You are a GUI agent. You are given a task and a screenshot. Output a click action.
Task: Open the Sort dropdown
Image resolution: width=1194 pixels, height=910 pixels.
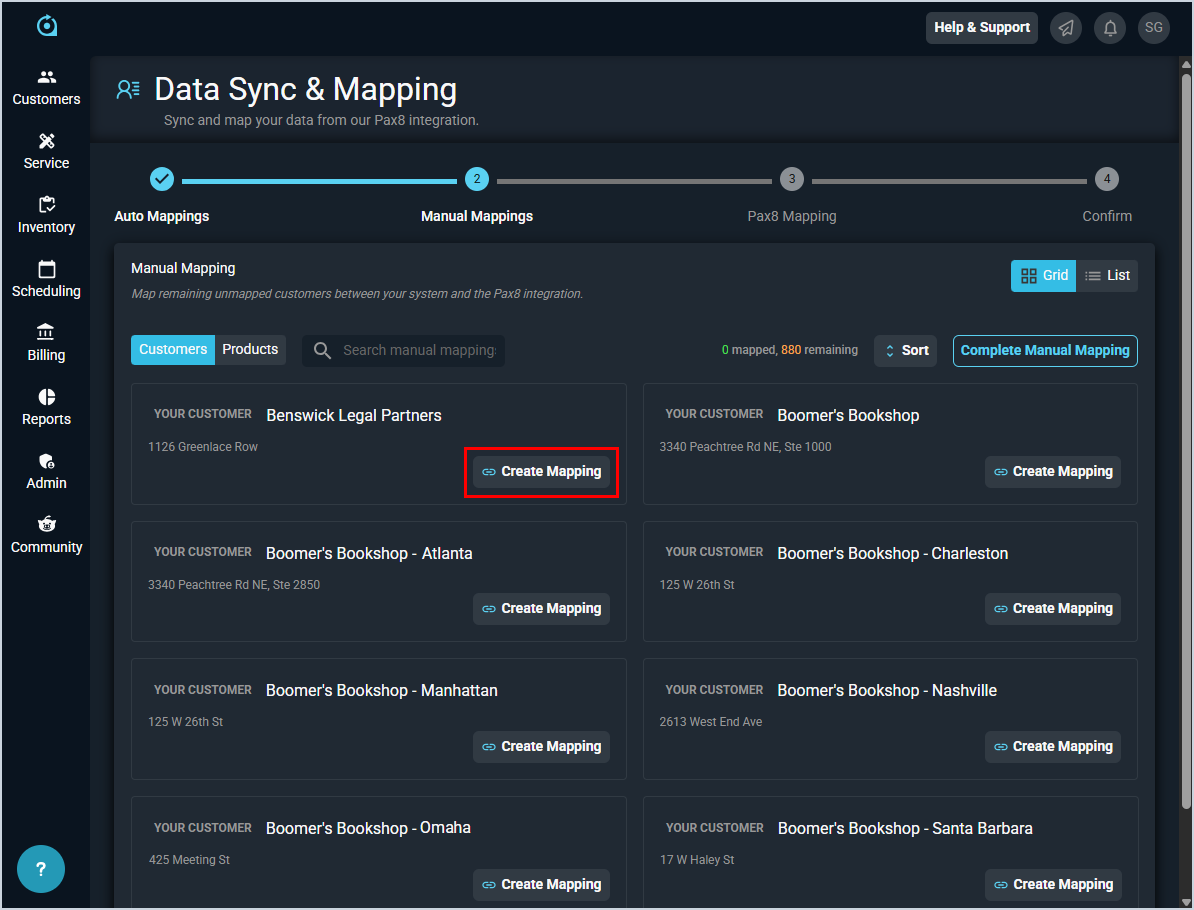905,351
